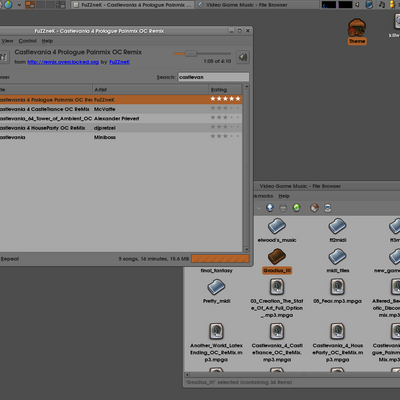Viewport: 400px width, 400px height.
Task: Open forward history dropdown arrow in File Browser
Action: [259, 208]
